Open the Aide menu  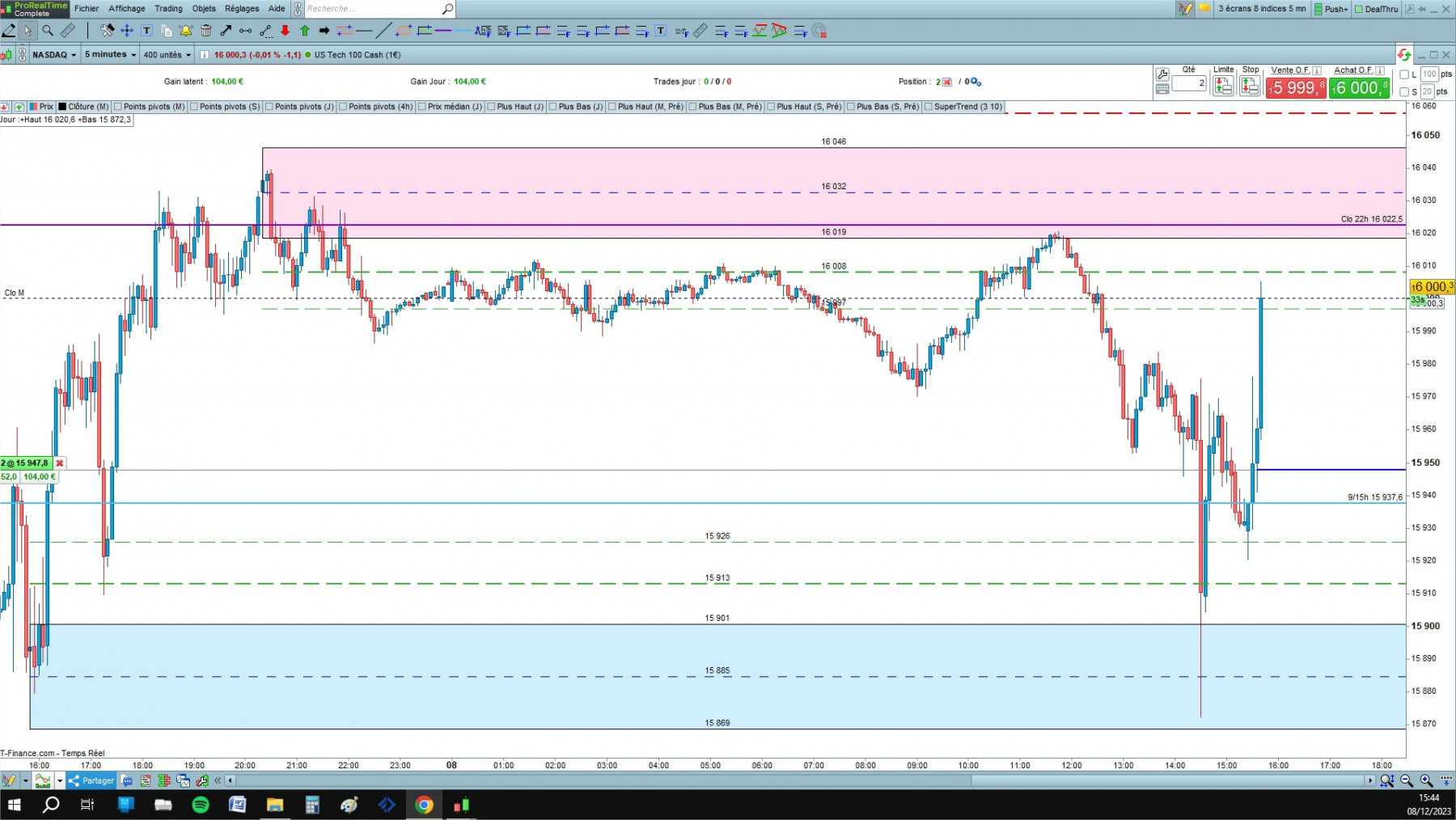click(x=277, y=9)
